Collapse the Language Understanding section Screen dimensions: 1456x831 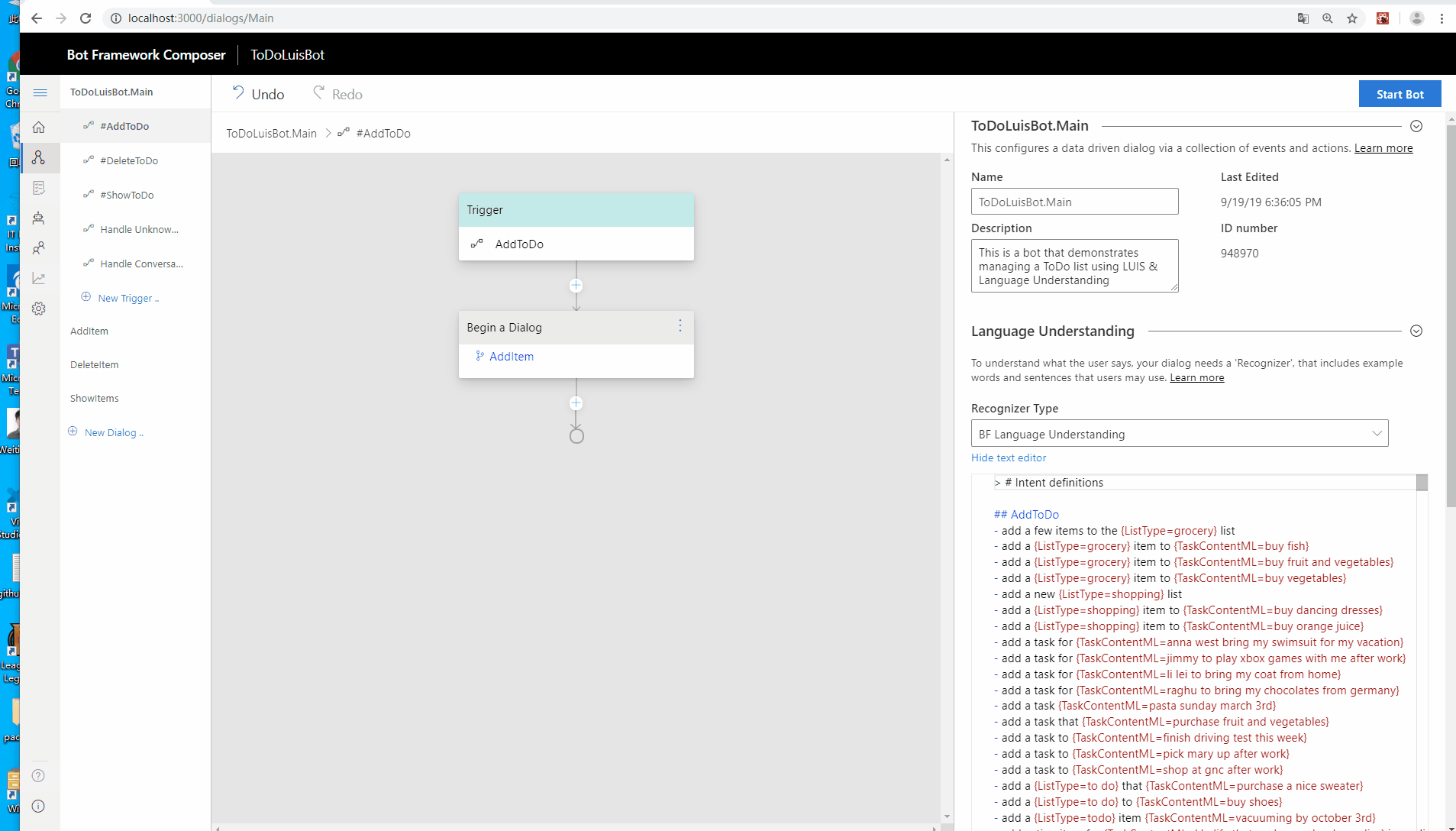coord(1416,331)
